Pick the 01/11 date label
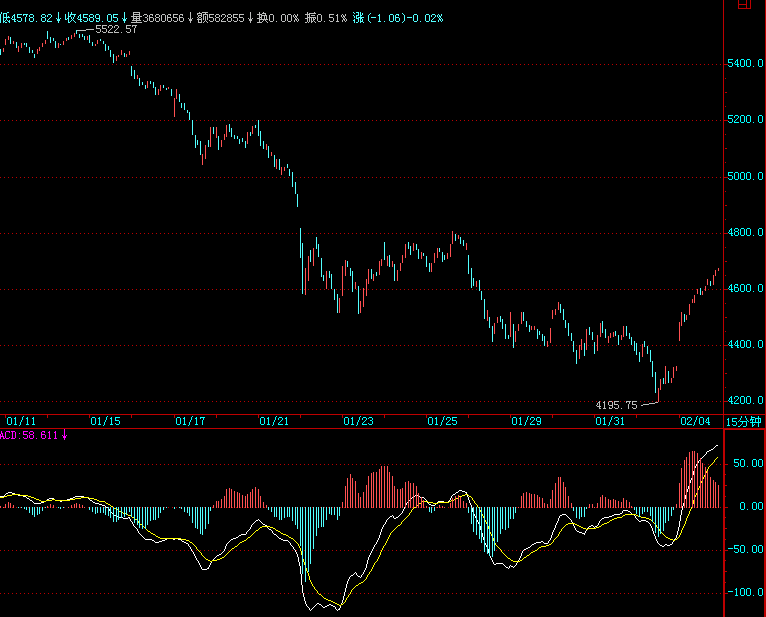This screenshot has width=766, height=617. tap(21, 421)
